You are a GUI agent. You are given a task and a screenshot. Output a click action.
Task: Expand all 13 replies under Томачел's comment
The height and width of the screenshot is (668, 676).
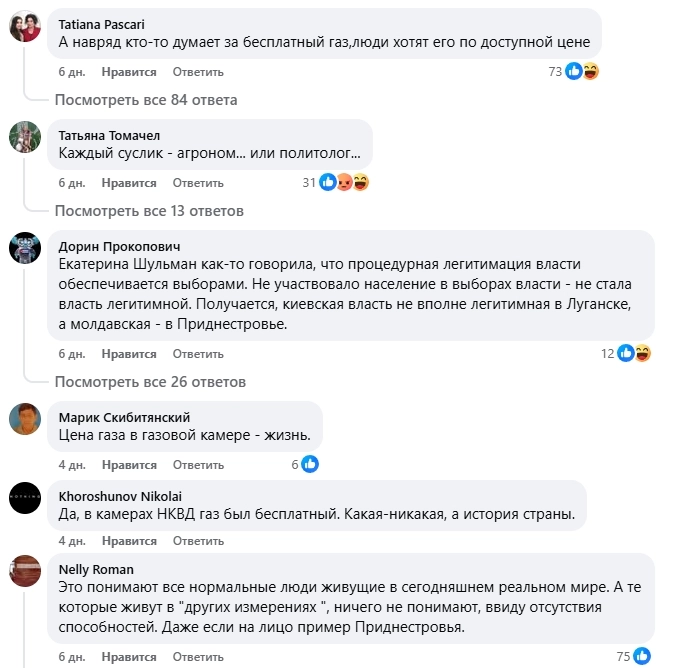click(149, 211)
